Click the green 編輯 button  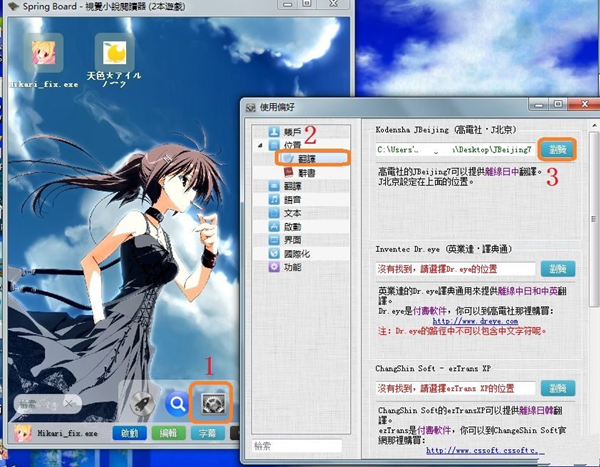(168, 433)
